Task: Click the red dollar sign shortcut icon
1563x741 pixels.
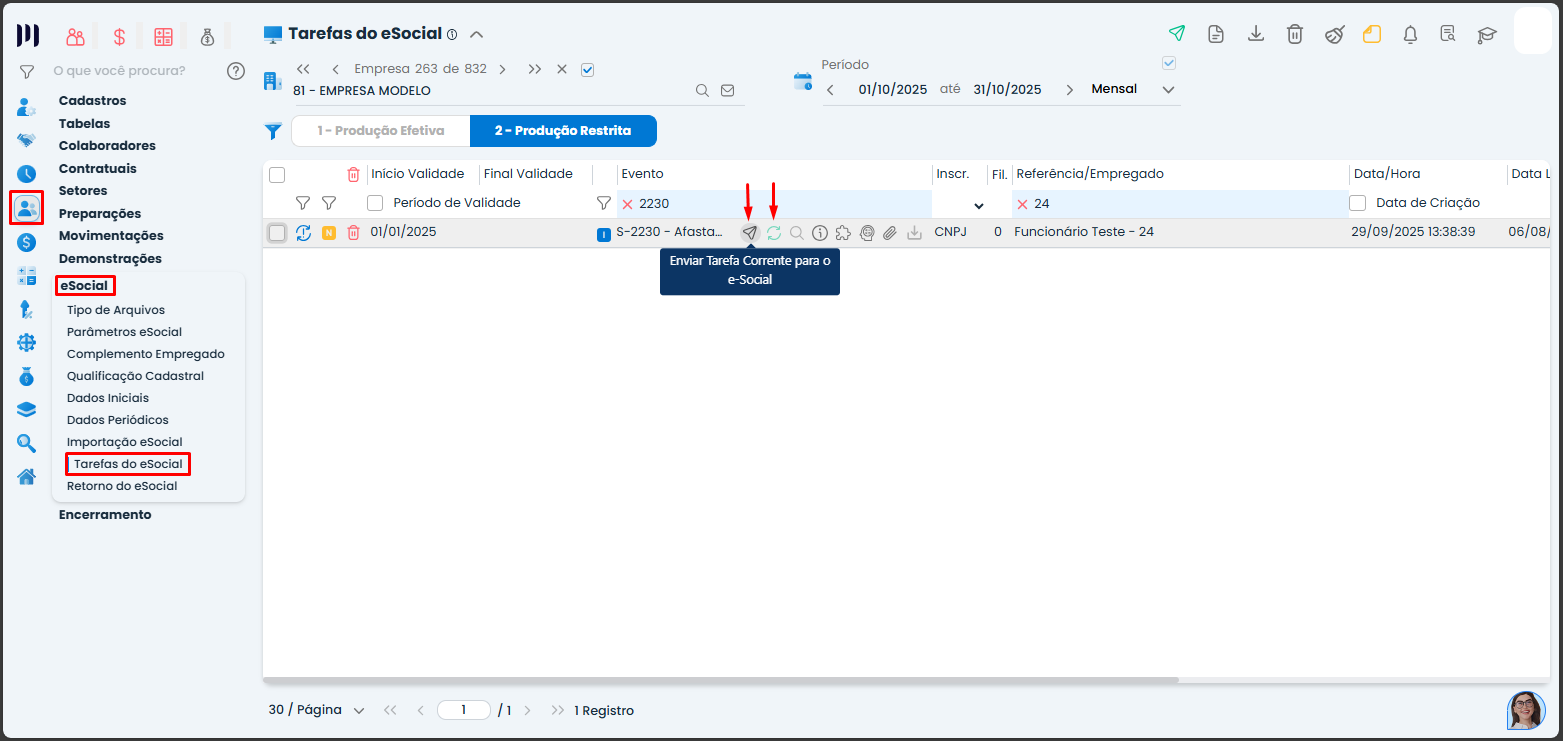Action: [x=120, y=37]
